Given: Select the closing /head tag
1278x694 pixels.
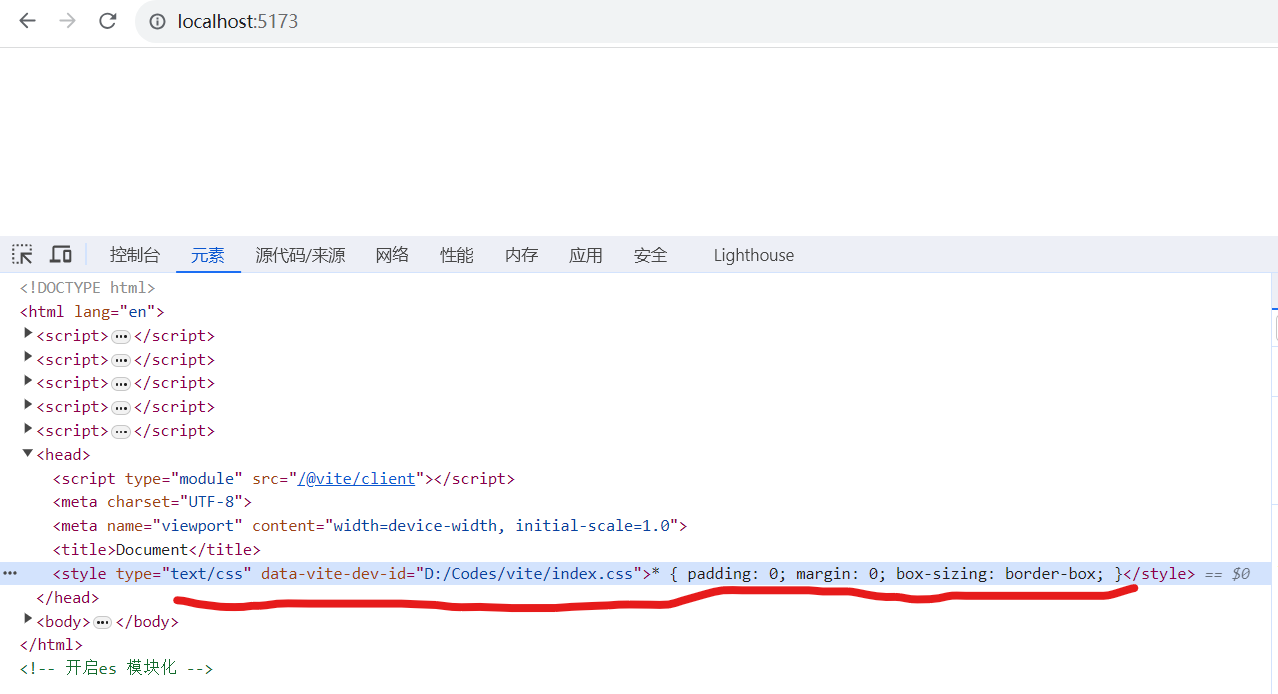Looking at the screenshot, I should [68, 598].
